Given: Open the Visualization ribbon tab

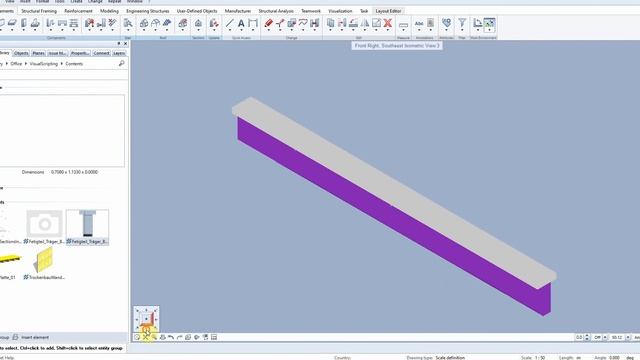Looking at the screenshot, I should pyautogui.click(x=340, y=11).
